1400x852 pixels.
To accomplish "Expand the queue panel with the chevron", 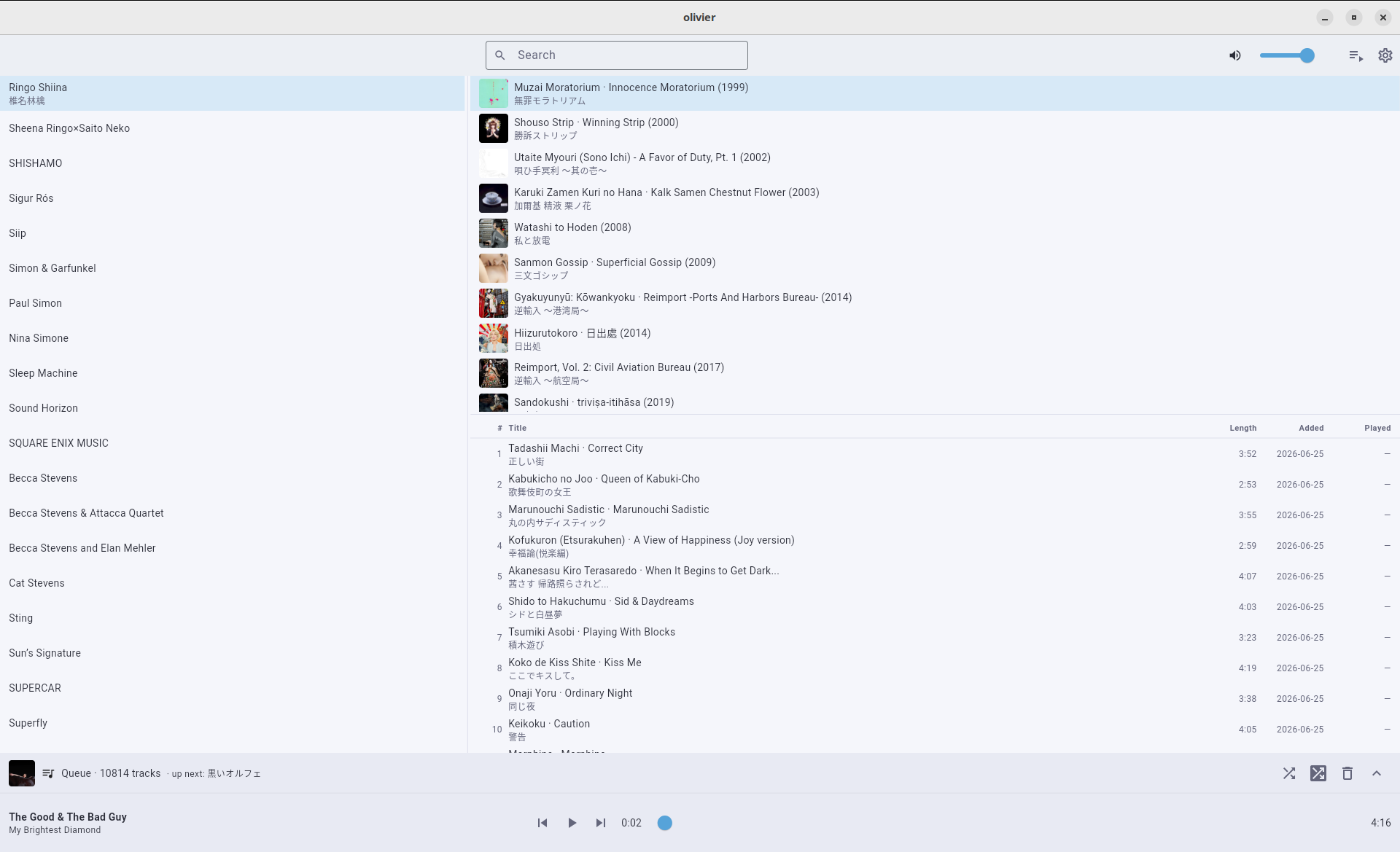I will [1377, 773].
